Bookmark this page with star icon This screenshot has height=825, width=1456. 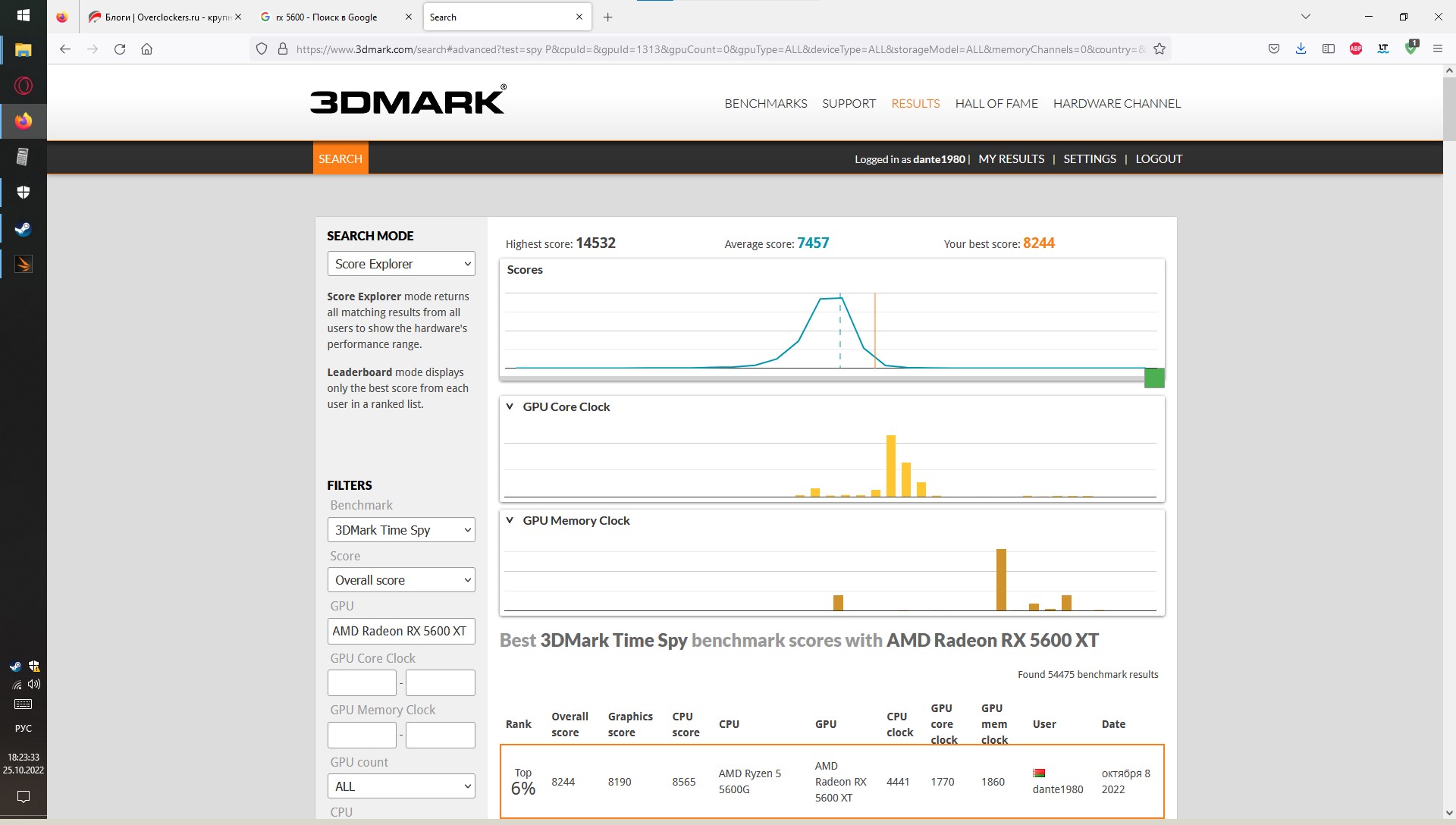tap(1159, 49)
